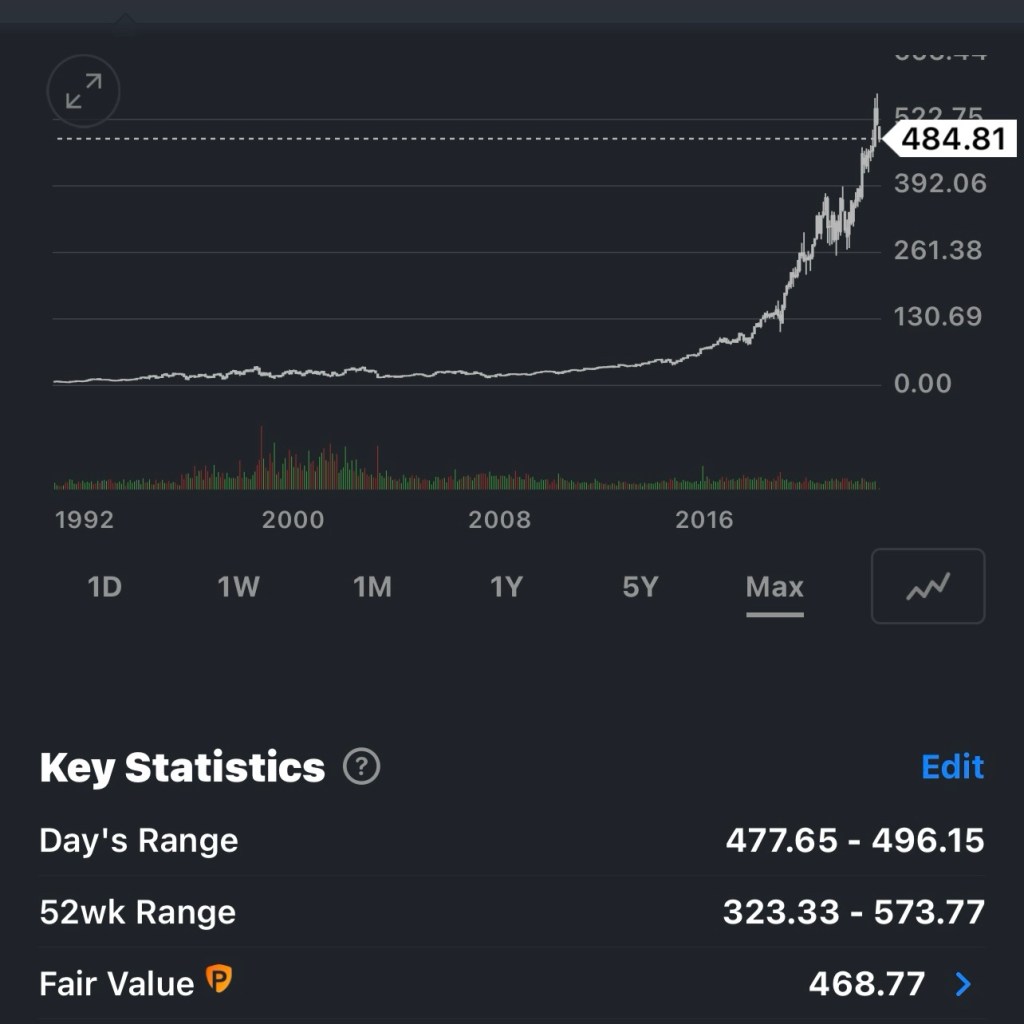Open Fair Value details with the blue chevron
The height and width of the screenshot is (1024, 1024).
click(x=963, y=984)
